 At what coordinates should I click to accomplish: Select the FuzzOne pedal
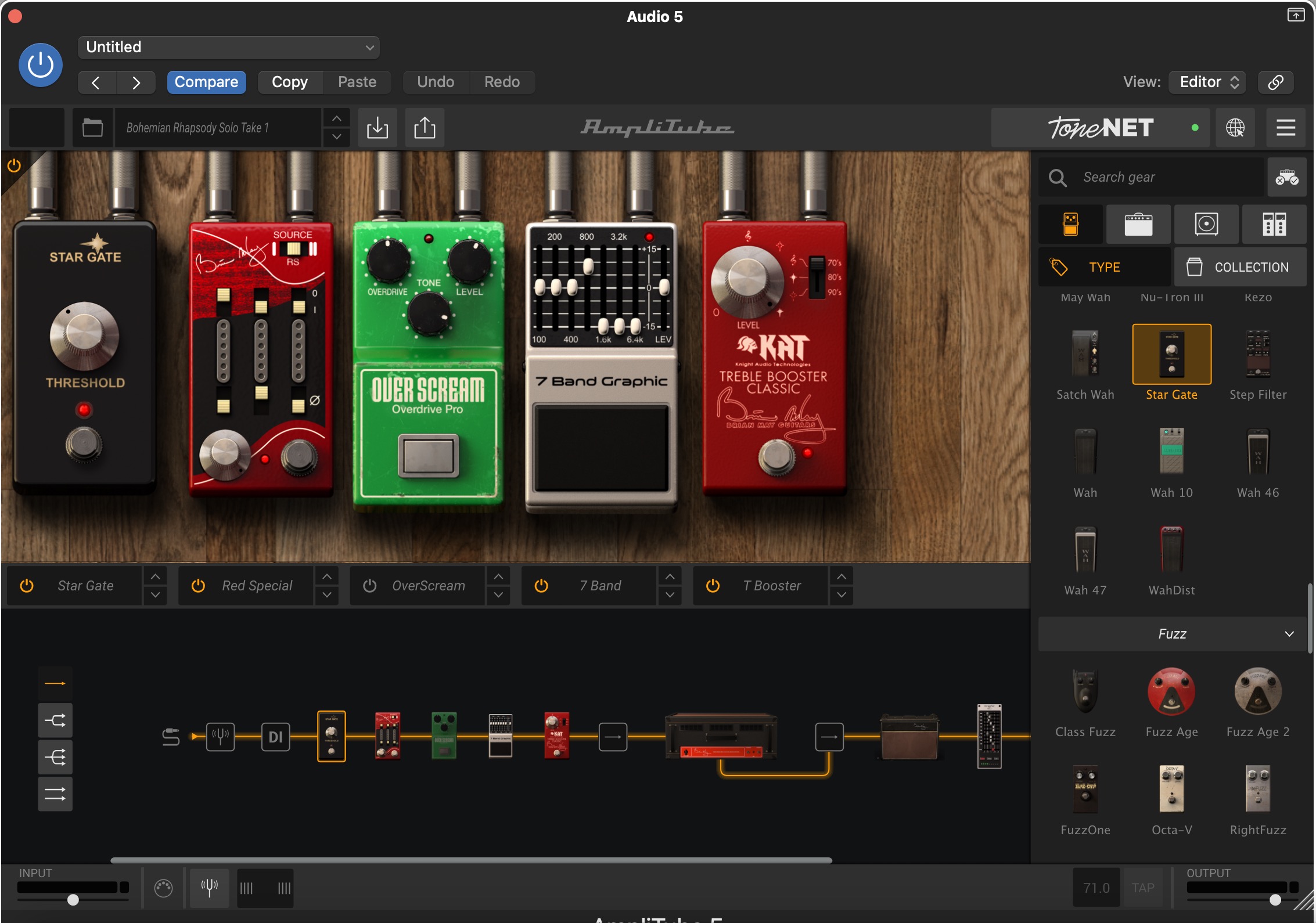point(1085,800)
